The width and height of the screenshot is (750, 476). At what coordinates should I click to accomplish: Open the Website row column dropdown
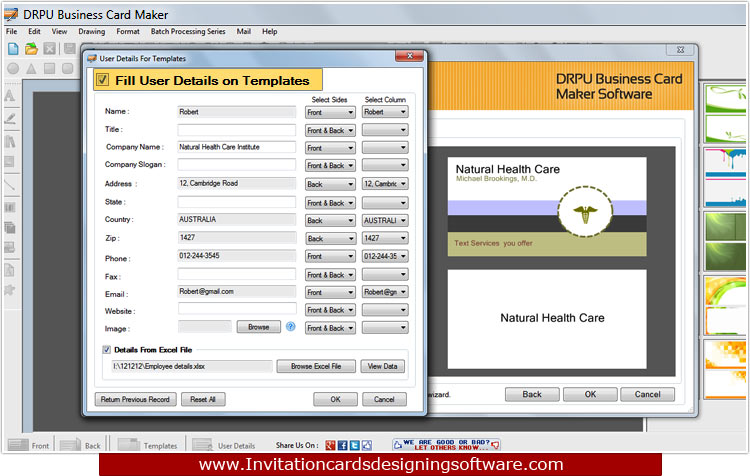click(385, 310)
